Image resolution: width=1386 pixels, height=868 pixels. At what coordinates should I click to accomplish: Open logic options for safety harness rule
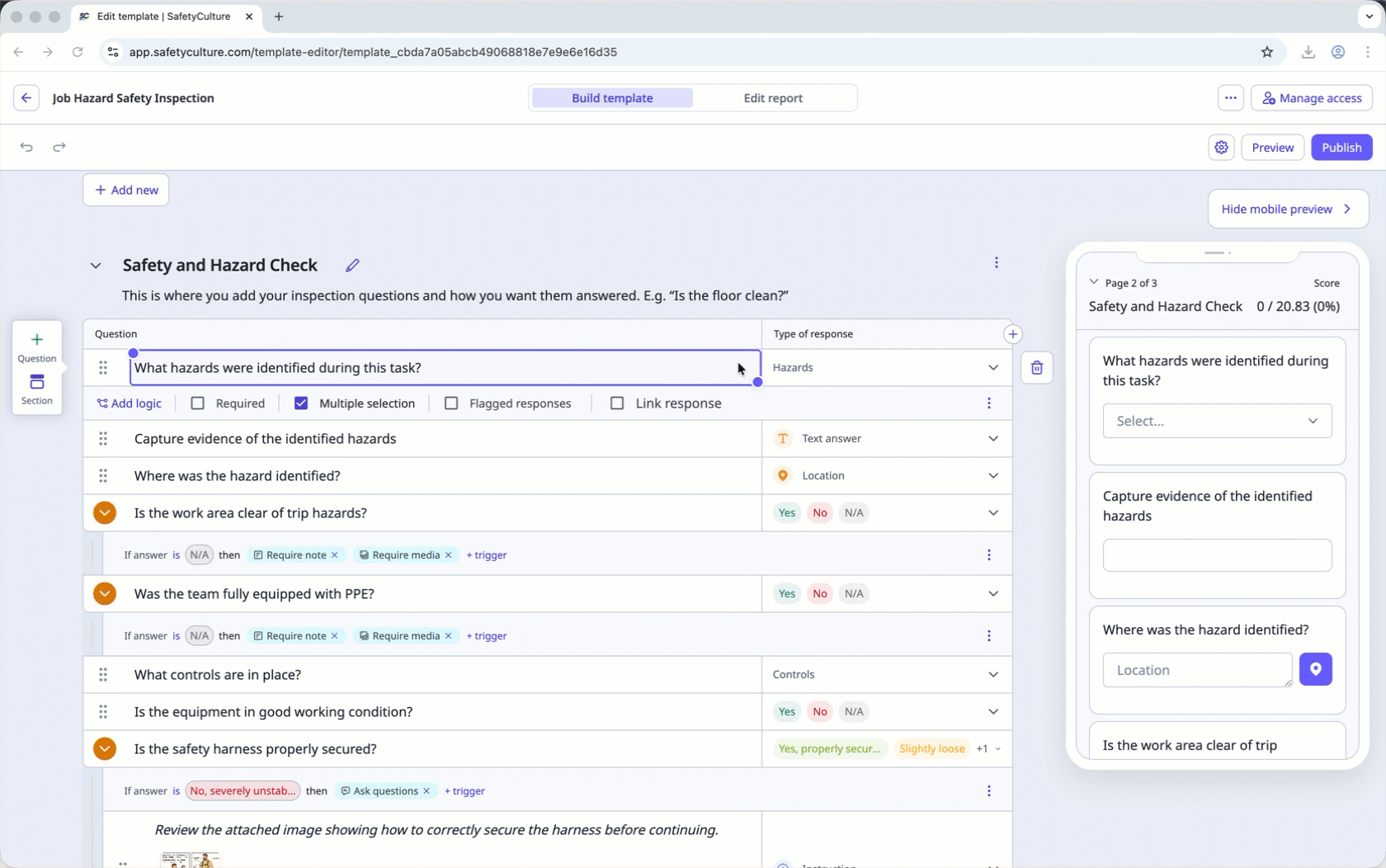point(988,791)
